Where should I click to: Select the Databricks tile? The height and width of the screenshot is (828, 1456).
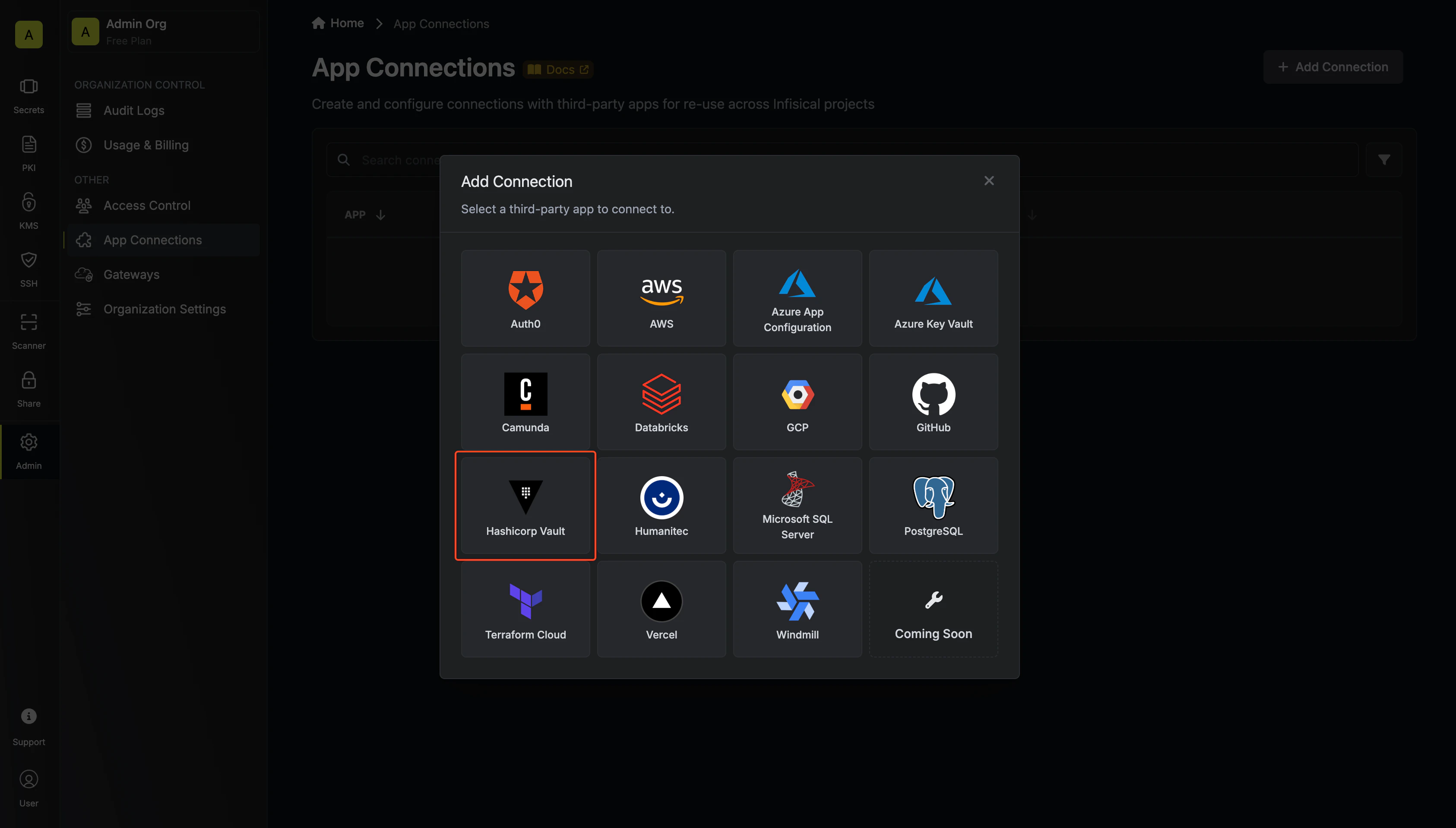coord(661,401)
